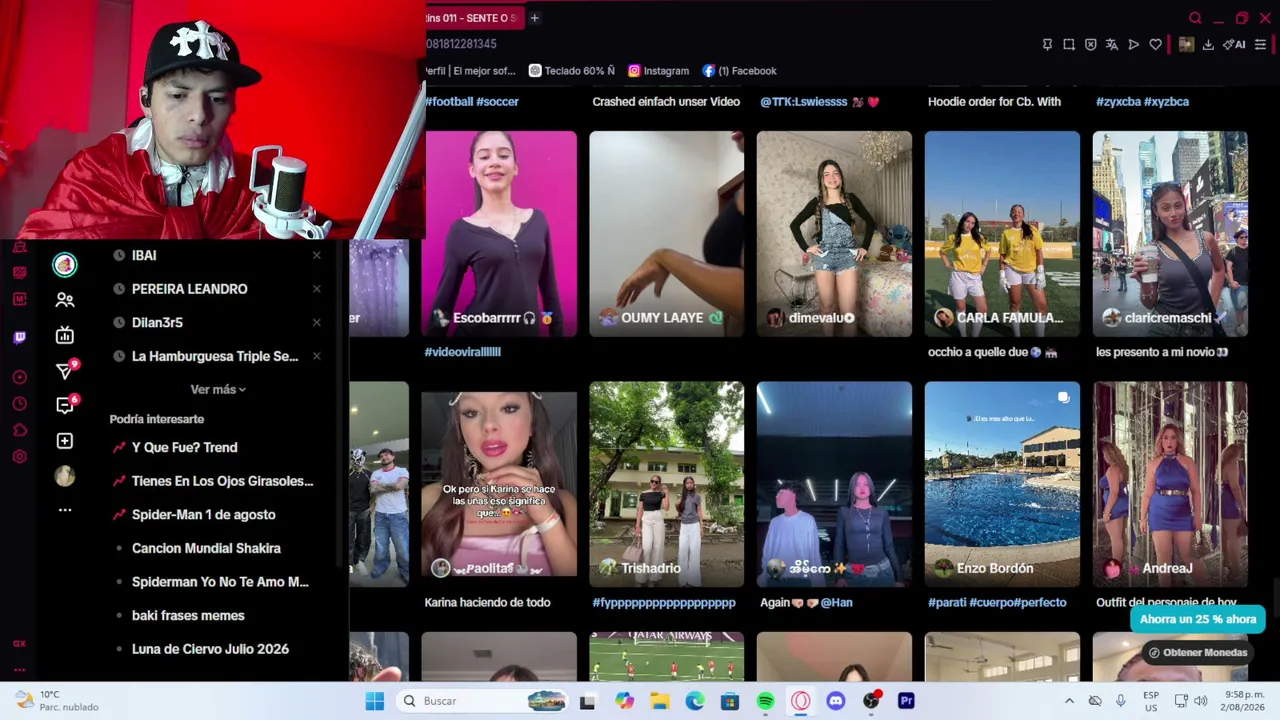Viewport: 1280px width, 720px height.
Task: Expand recent searches with Ver más
Action: (x=218, y=389)
